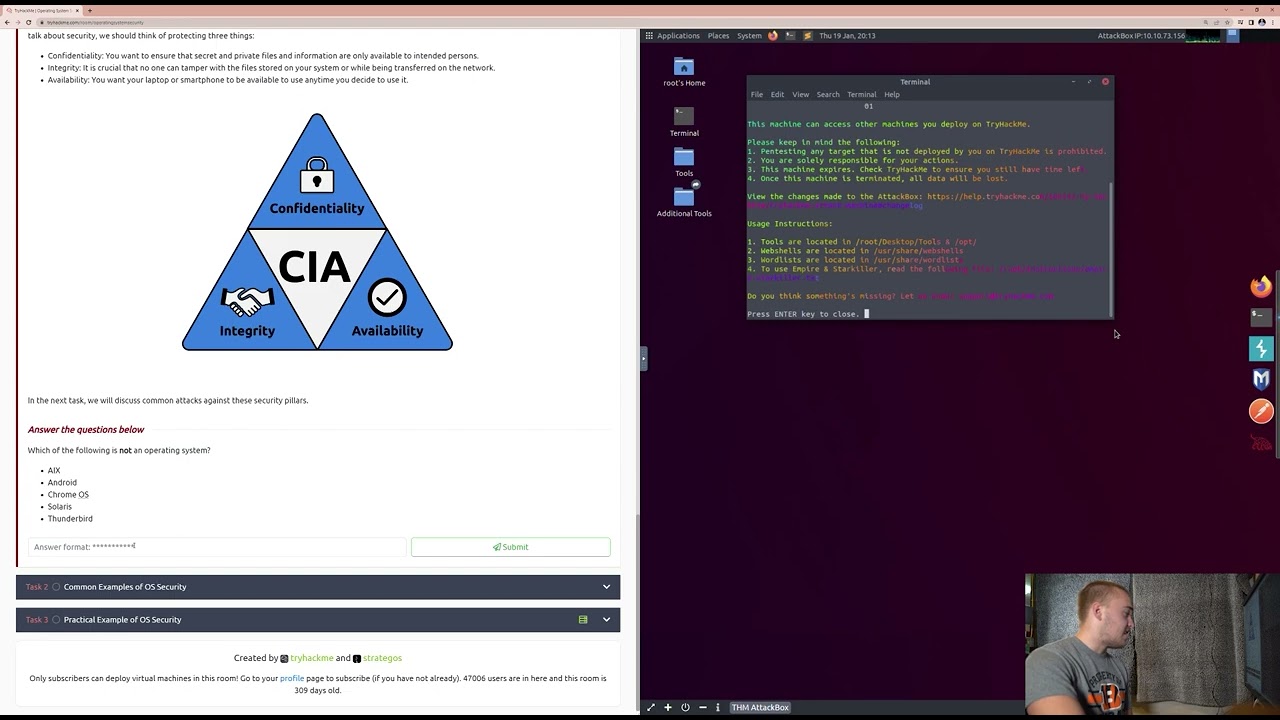This screenshot has height=720, width=1280.
Task: Click the blue M shield dock icon
Action: (1261, 379)
